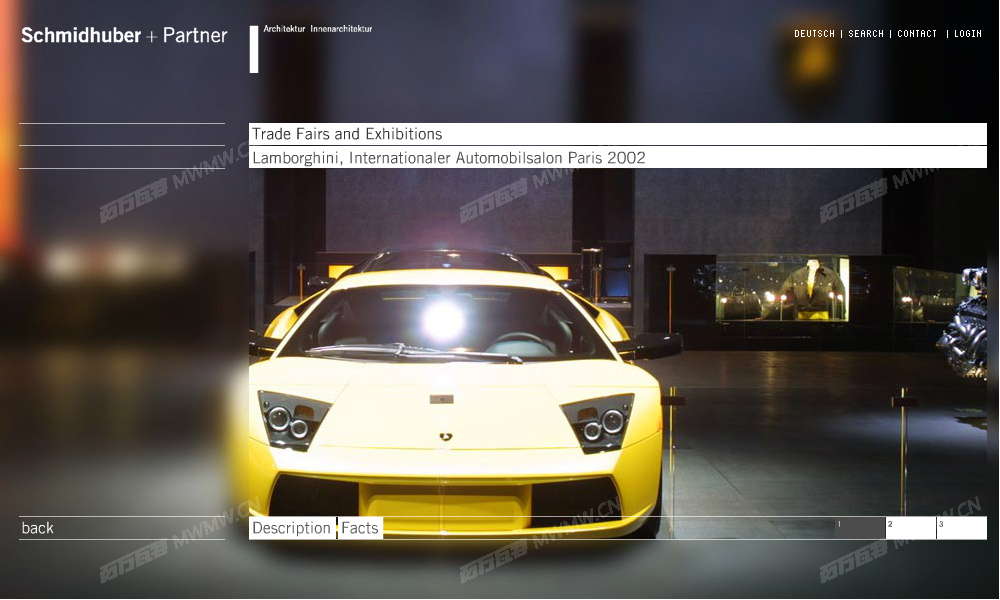Click the Lamborghini Paris 2002 project title
The width and height of the screenshot is (1000, 600).
pyautogui.click(x=617, y=157)
